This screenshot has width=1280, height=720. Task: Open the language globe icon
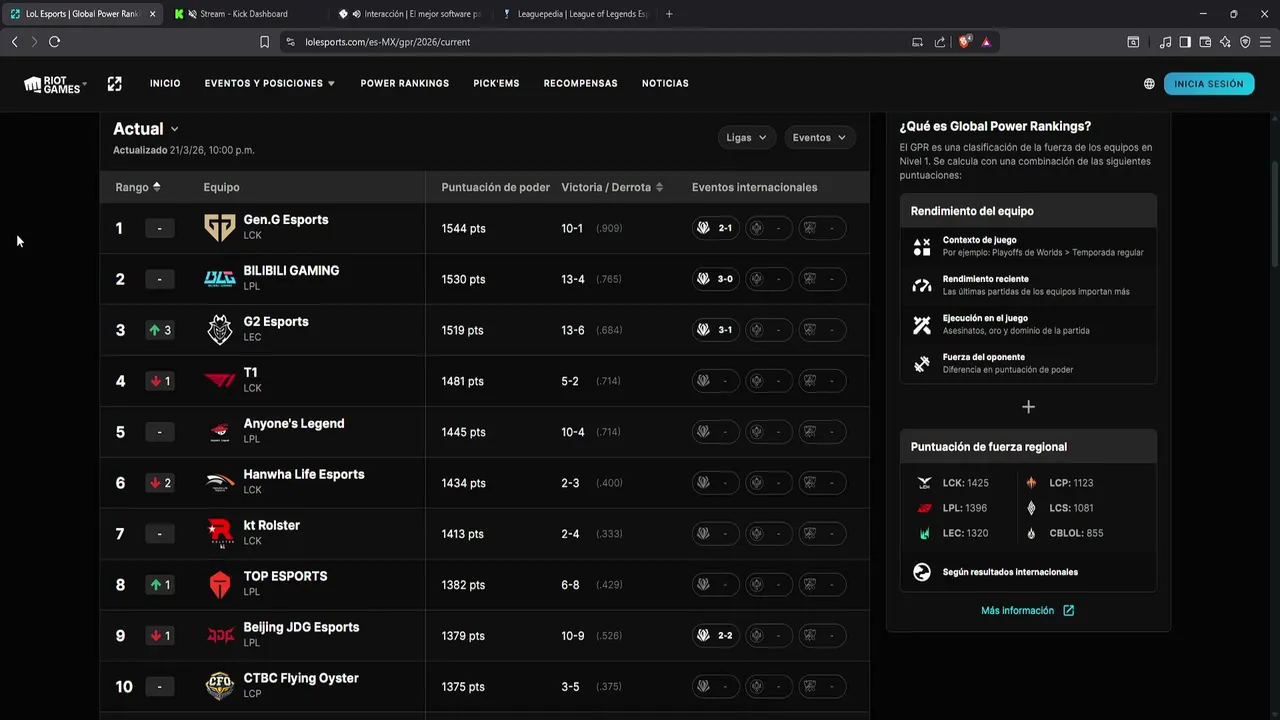point(1149,84)
